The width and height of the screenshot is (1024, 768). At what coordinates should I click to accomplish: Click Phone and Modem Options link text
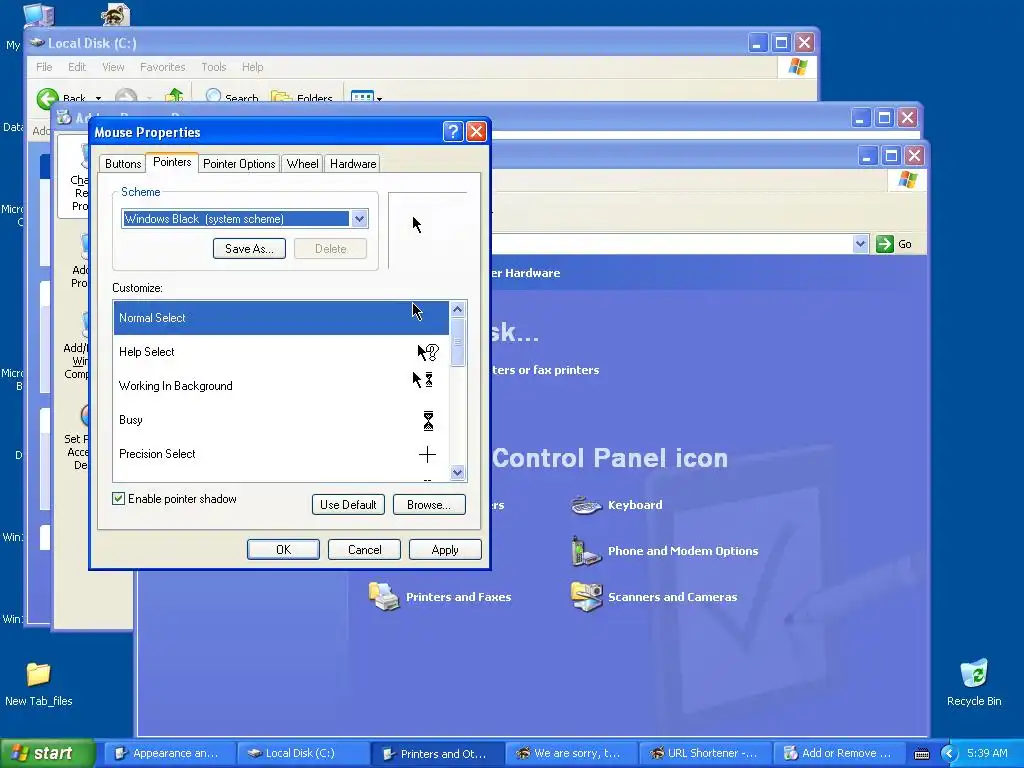[x=683, y=551]
